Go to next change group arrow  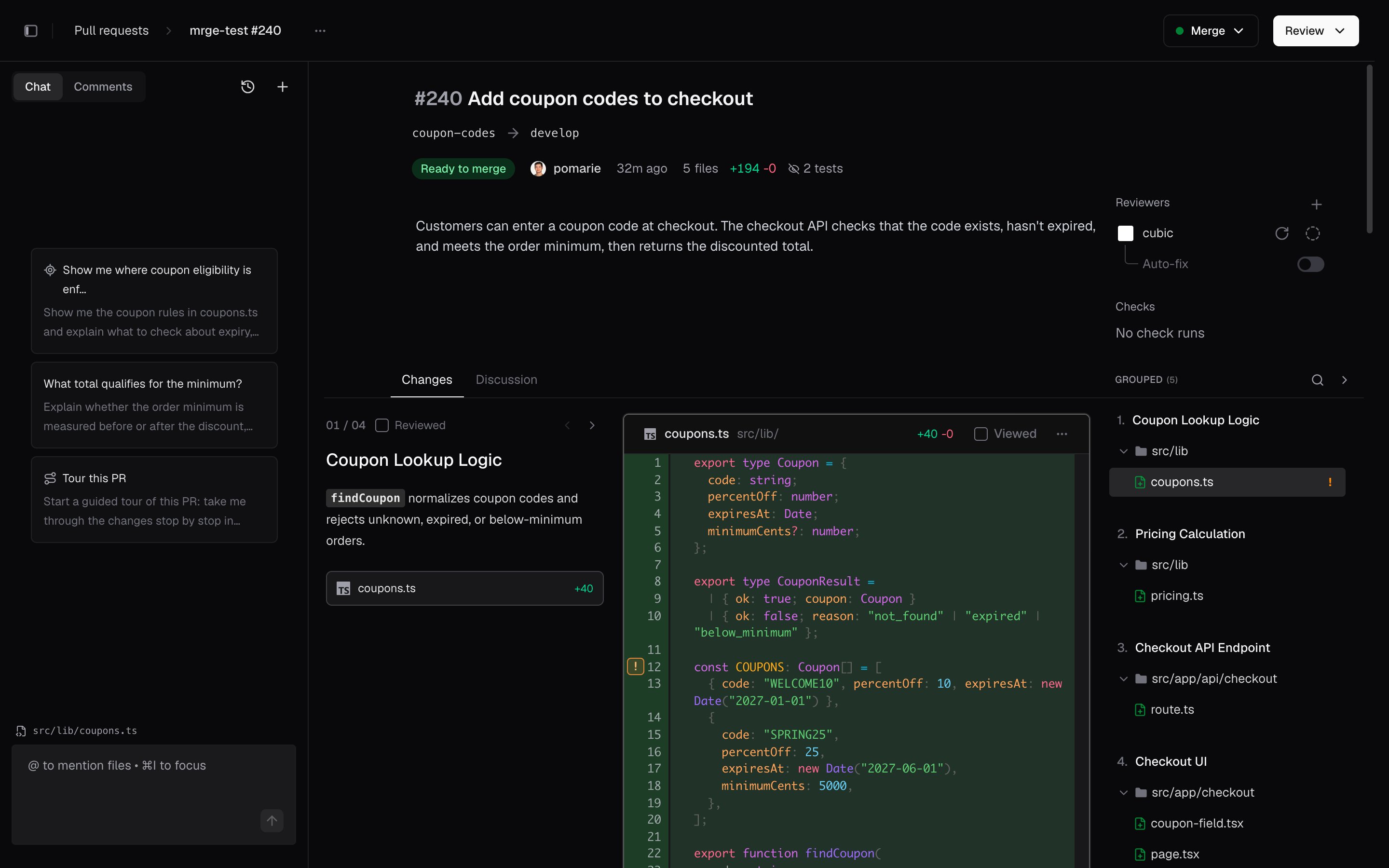click(x=592, y=425)
